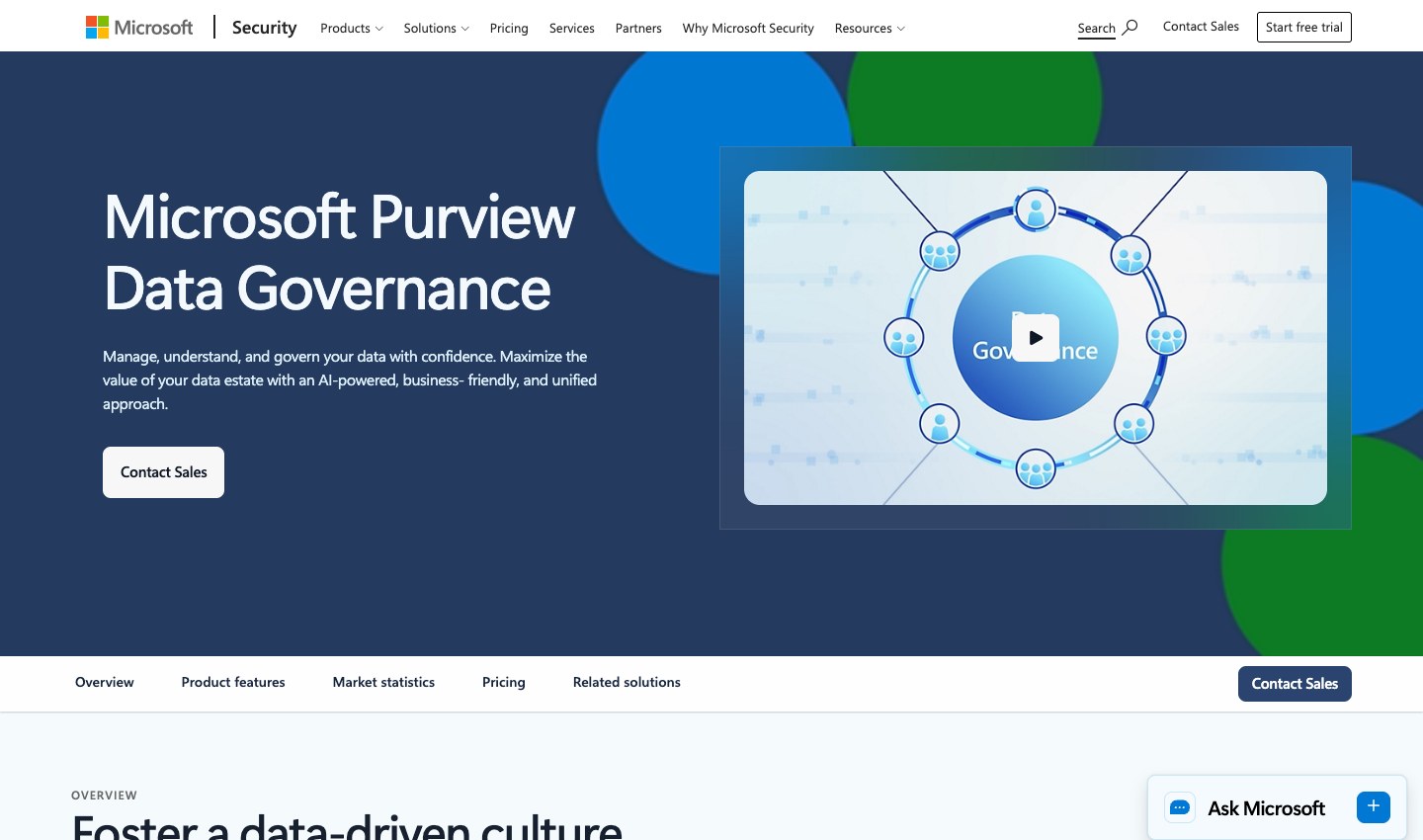The height and width of the screenshot is (840, 1423).
Task: Click the search magnifier icon
Action: point(1130,28)
